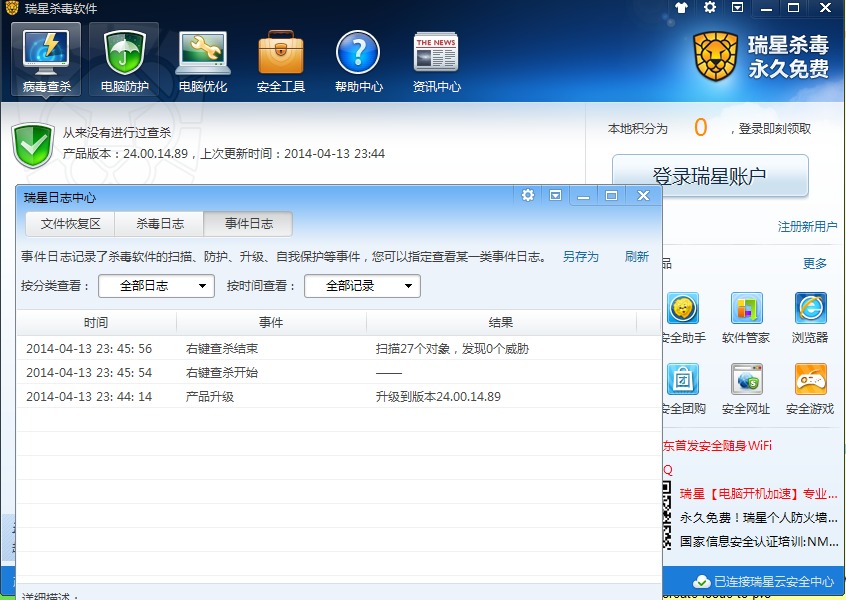Open the 电脑优化 optimization section

pos(202,61)
